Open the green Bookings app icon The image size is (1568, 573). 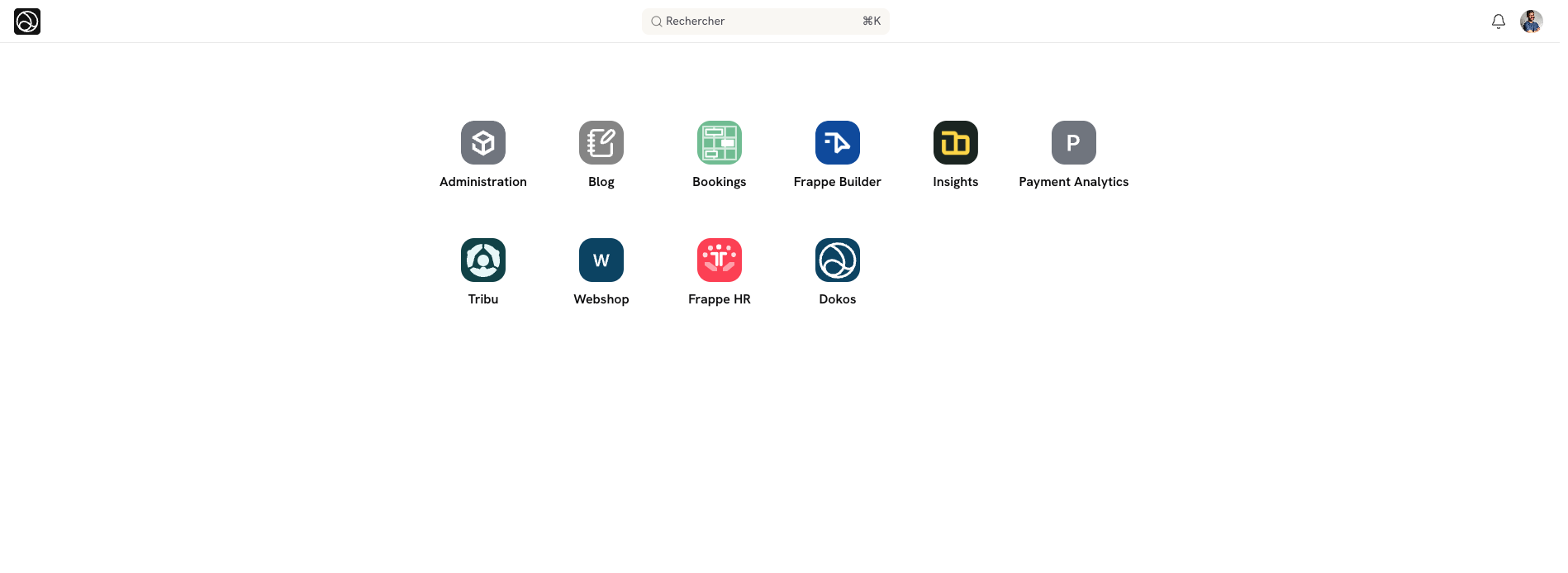click(x=719, y=143)
